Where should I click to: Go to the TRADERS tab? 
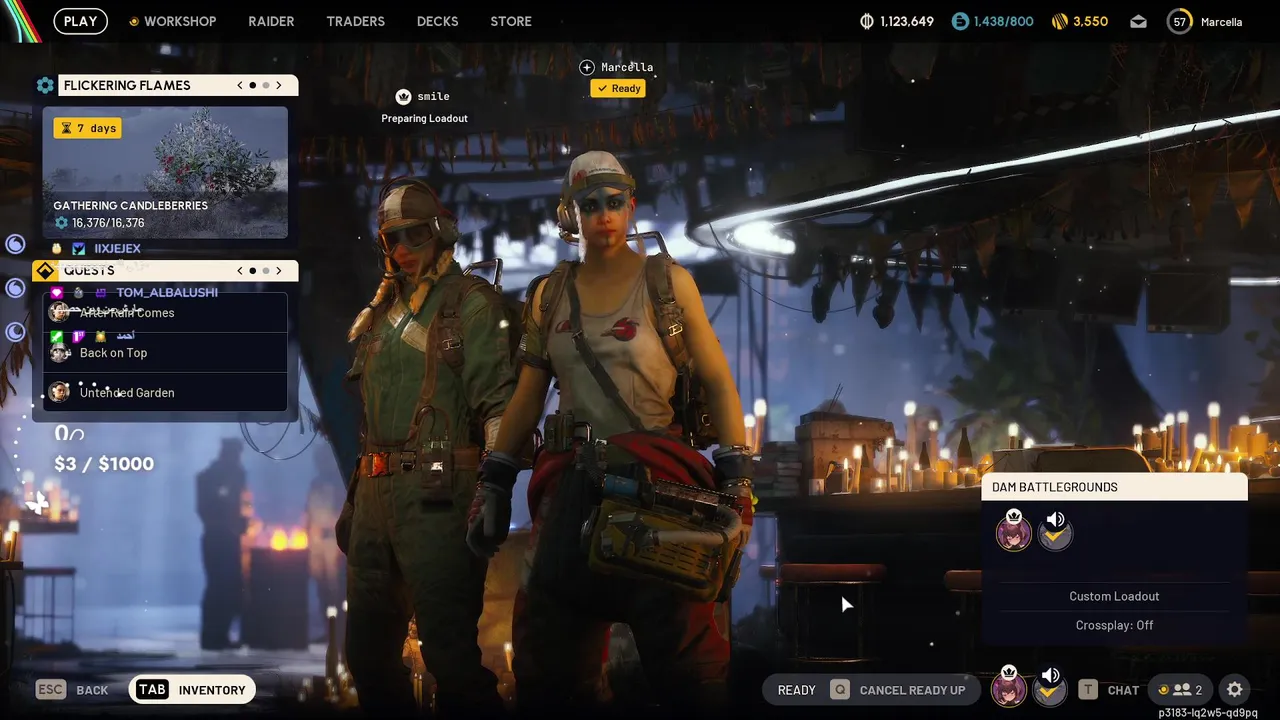(x=355, y=21)
